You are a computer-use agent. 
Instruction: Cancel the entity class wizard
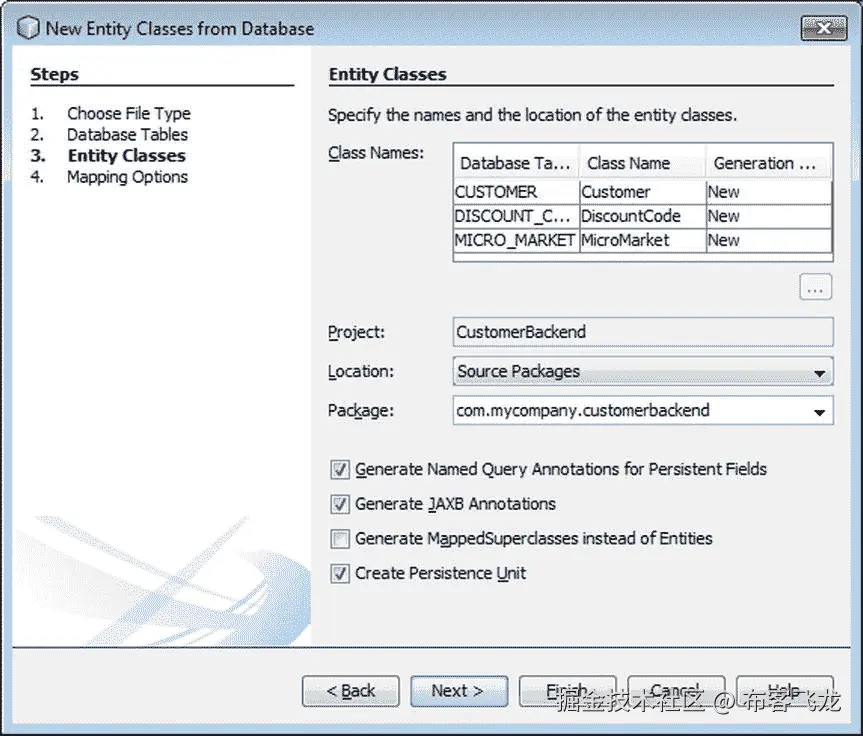676,691
